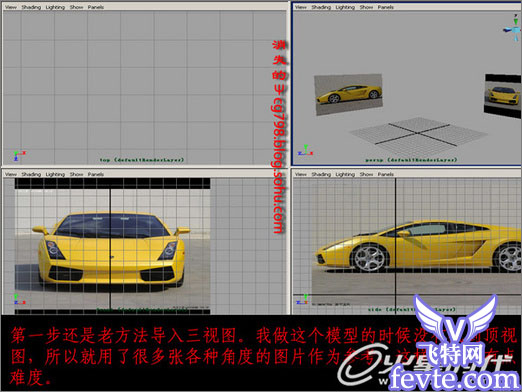The width and height of the screenshot is (522, 392).
Task: Select front-view car image plane in persp viewport
Action: (x=503, y=96)
